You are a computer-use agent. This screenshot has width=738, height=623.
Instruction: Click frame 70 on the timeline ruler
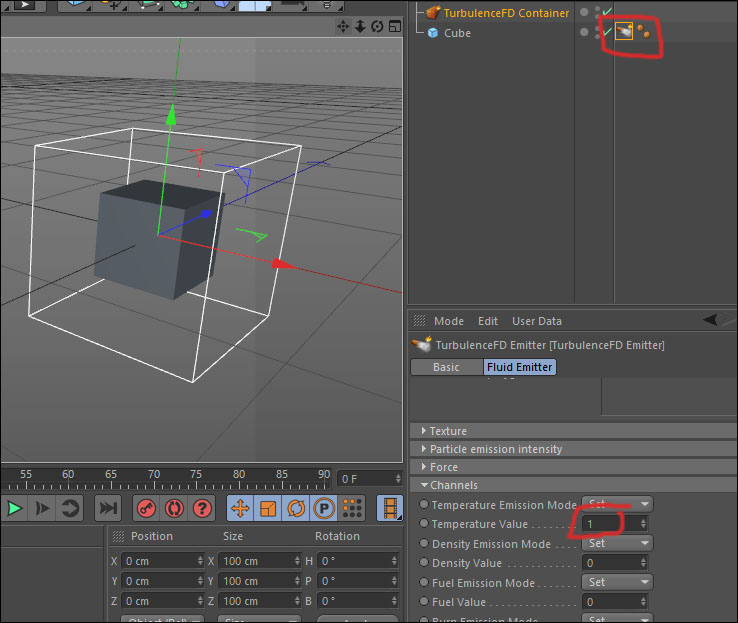click(153, 475)
